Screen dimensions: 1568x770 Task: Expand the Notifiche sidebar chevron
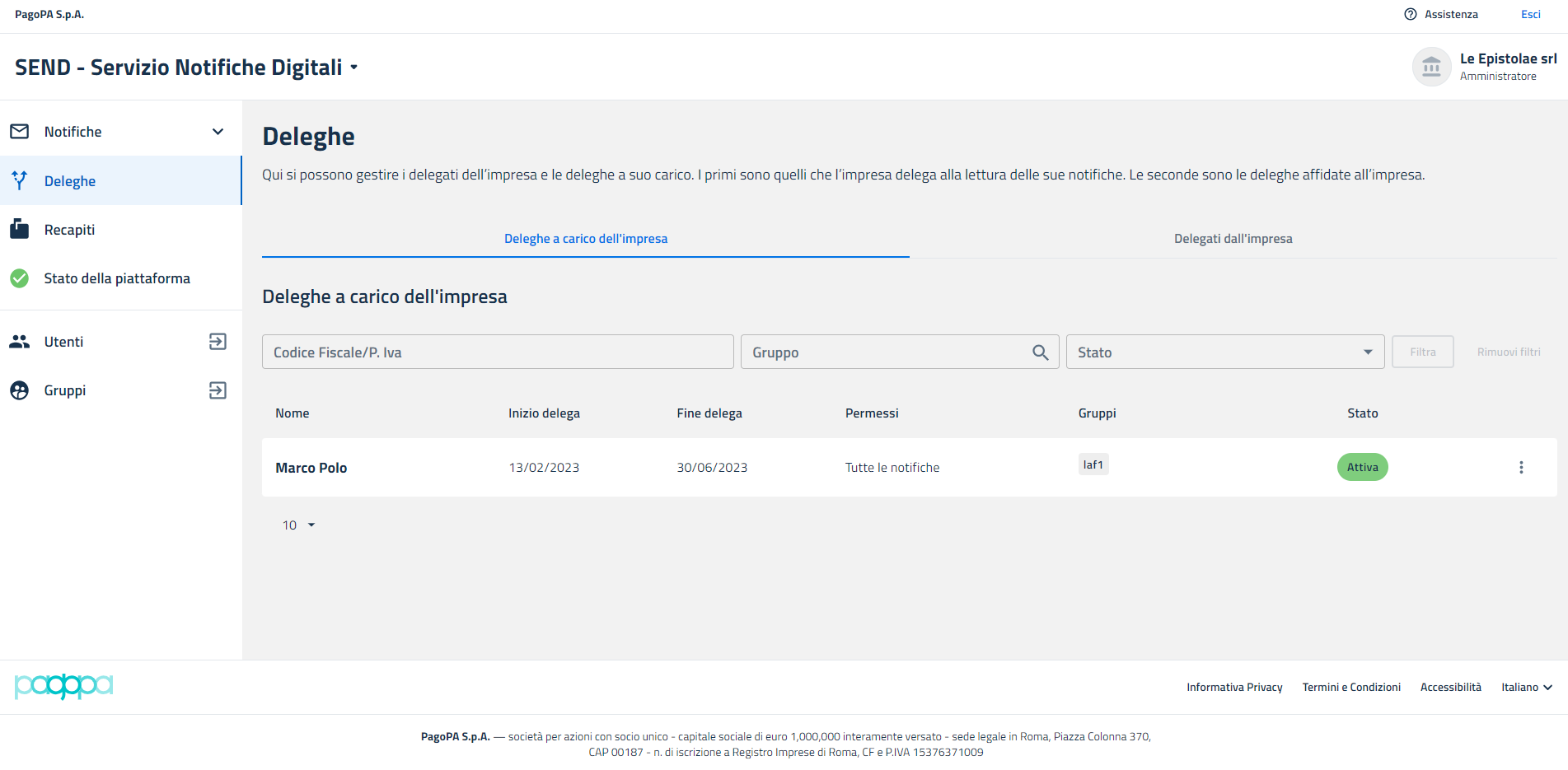click(218, 132)
